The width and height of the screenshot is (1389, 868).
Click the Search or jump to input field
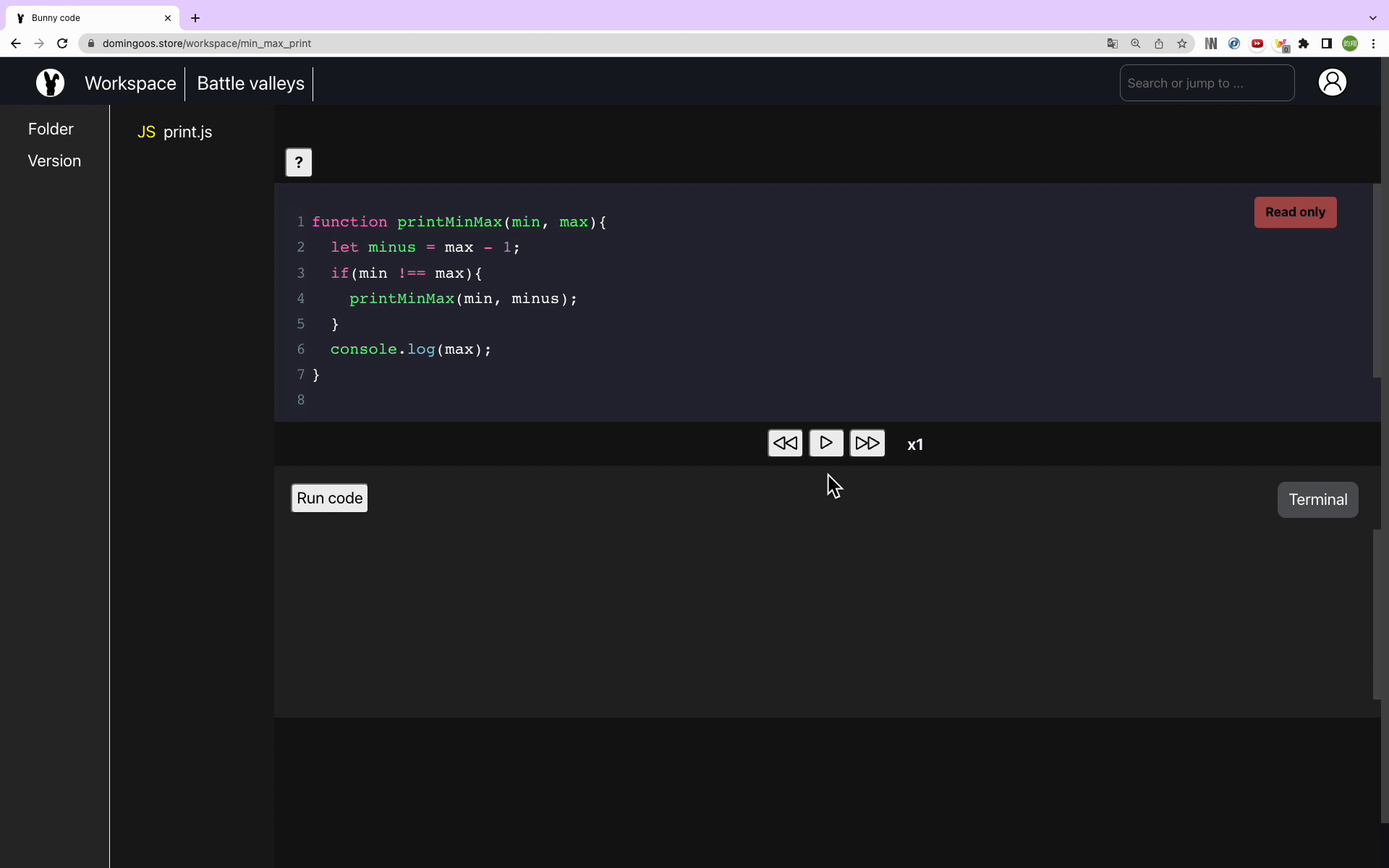1207,83
